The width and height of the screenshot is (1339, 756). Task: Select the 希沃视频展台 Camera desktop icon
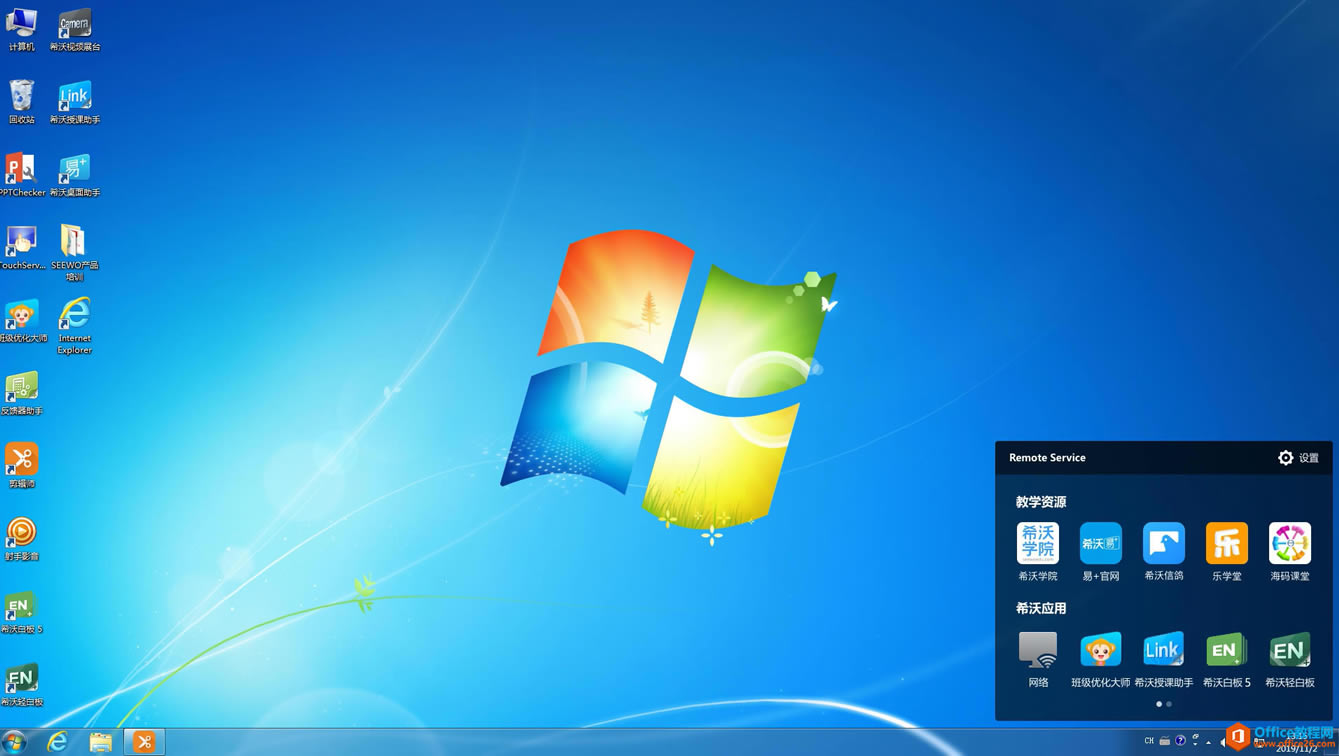click(75, 28)
